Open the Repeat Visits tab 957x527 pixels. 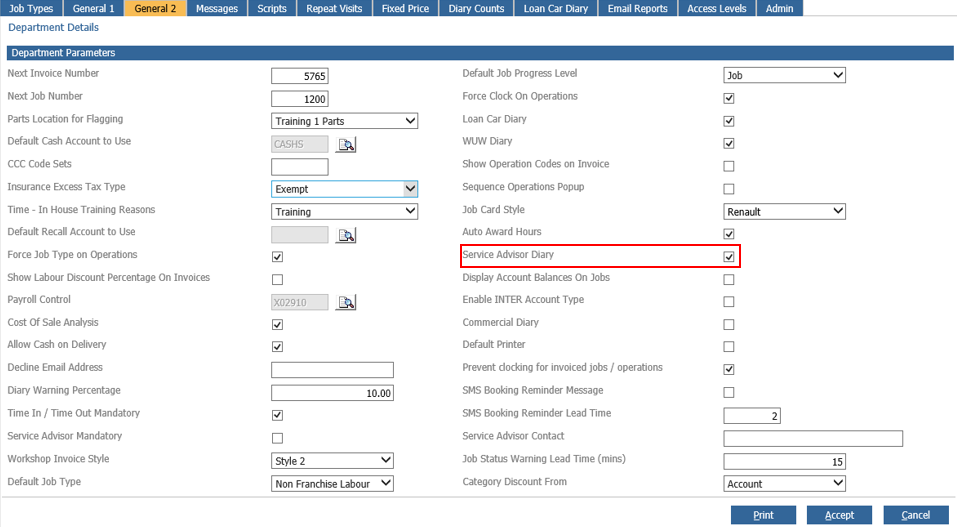334,8
